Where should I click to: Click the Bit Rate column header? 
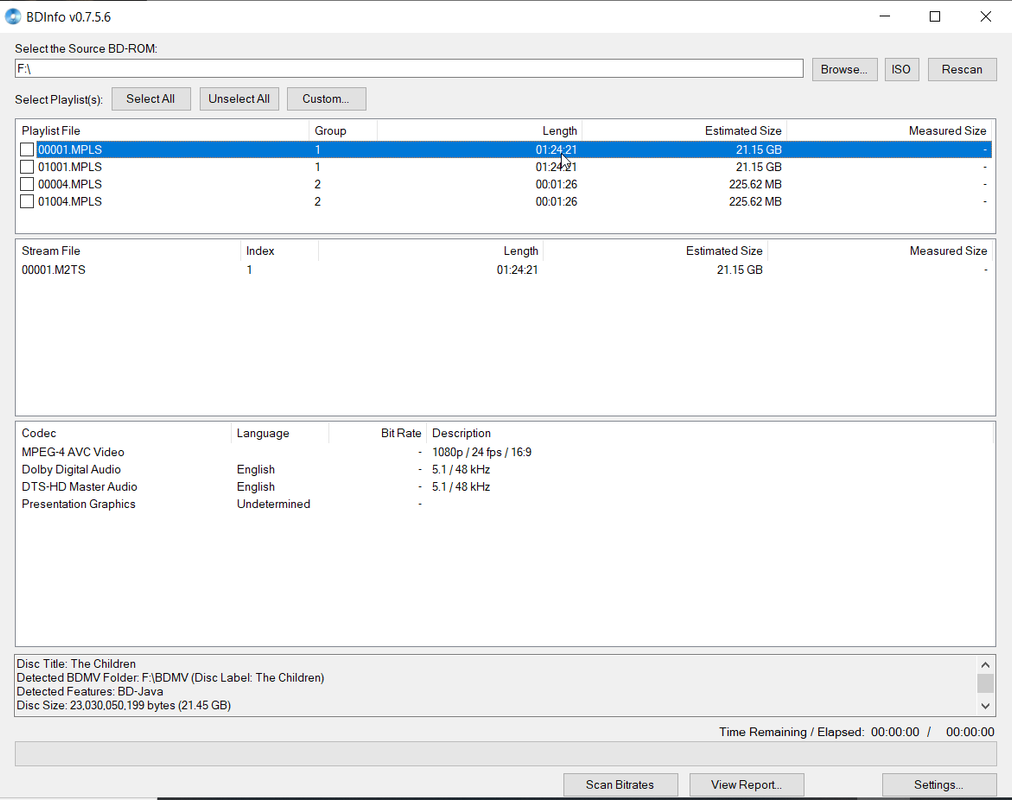click(378, 433)
